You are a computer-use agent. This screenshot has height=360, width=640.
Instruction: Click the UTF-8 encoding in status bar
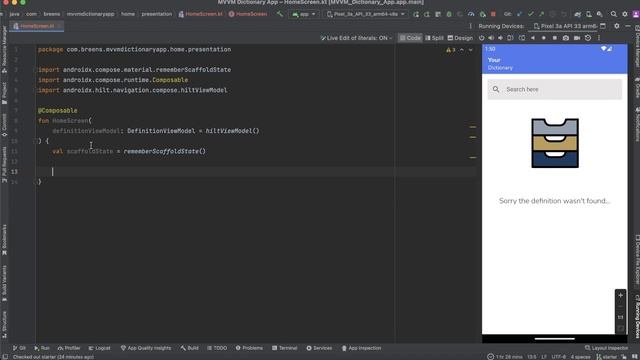559,357
